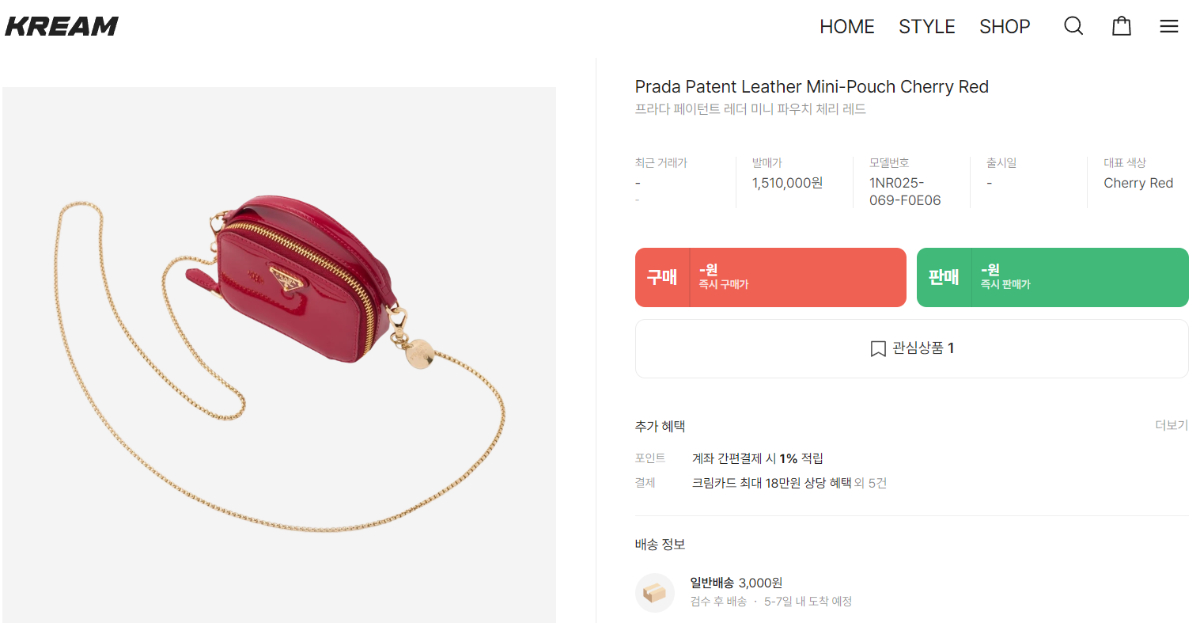Go to the HOME menu
This screenshot has height=623, width=1200.
coord(847,27)
